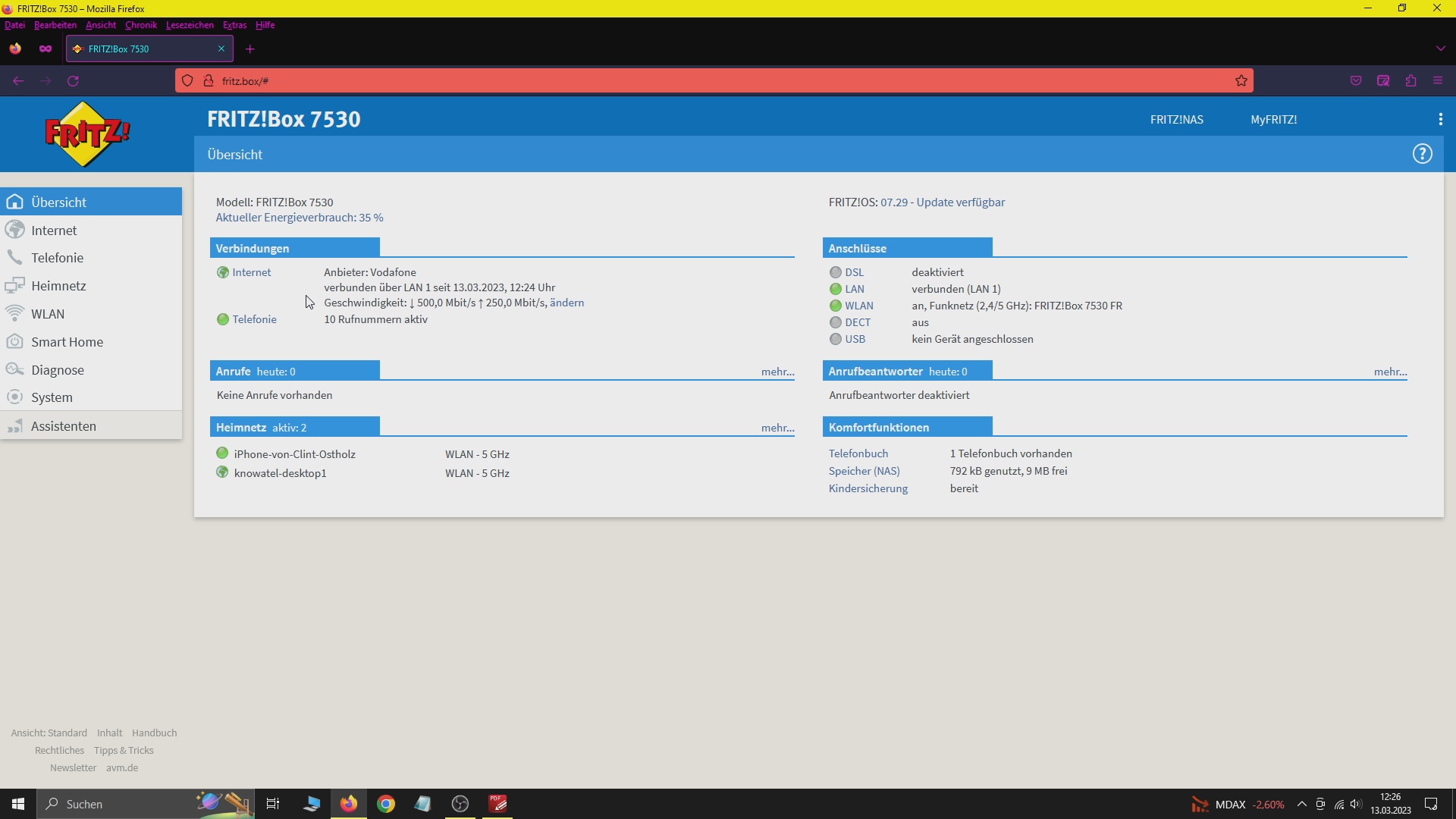This screenshot has height=819, width=1456.
Task: Click the Firefox reload button
Action: pos(74,81)
